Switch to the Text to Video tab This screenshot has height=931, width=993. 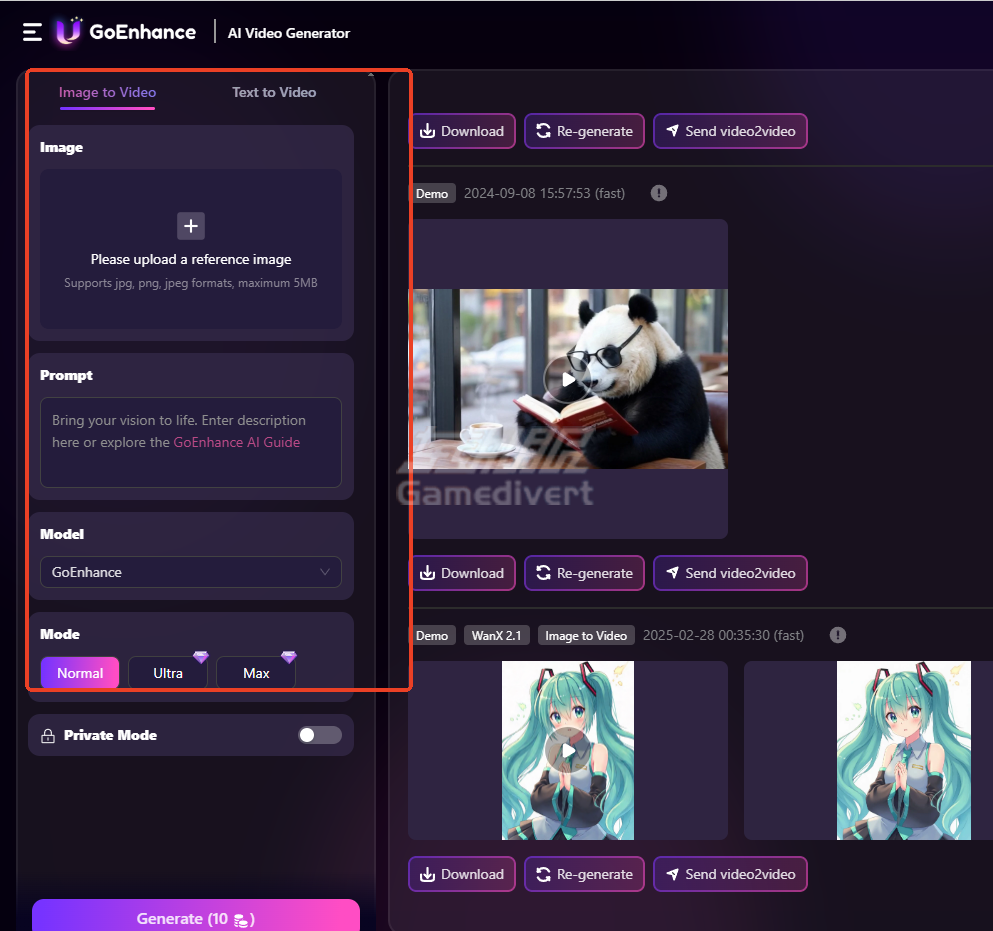click(274, 92)
